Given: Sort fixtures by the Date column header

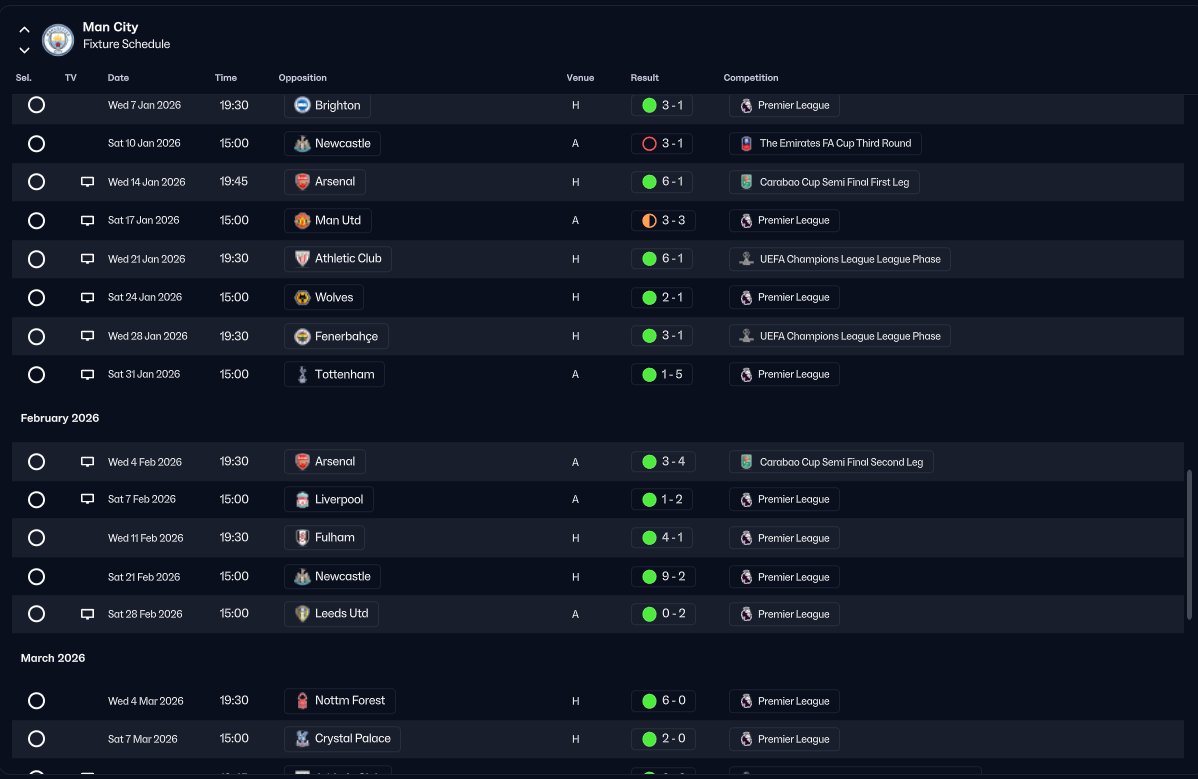Looking at the screenshot, I should coord(118,78).
